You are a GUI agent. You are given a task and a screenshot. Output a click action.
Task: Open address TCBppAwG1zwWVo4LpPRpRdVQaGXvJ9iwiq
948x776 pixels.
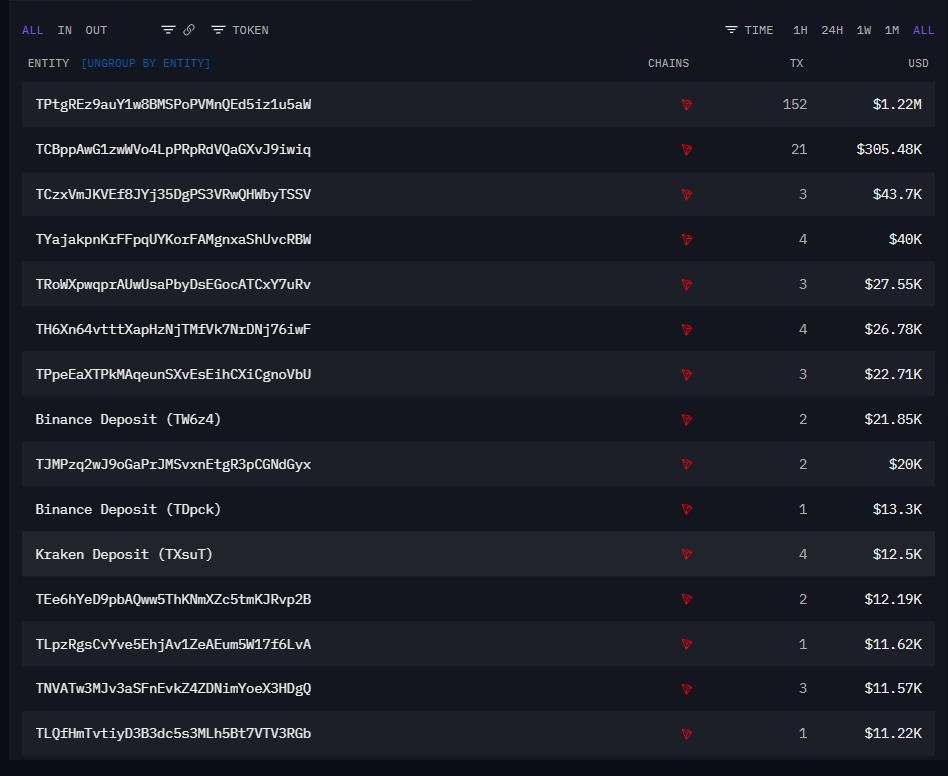[173, 149]
